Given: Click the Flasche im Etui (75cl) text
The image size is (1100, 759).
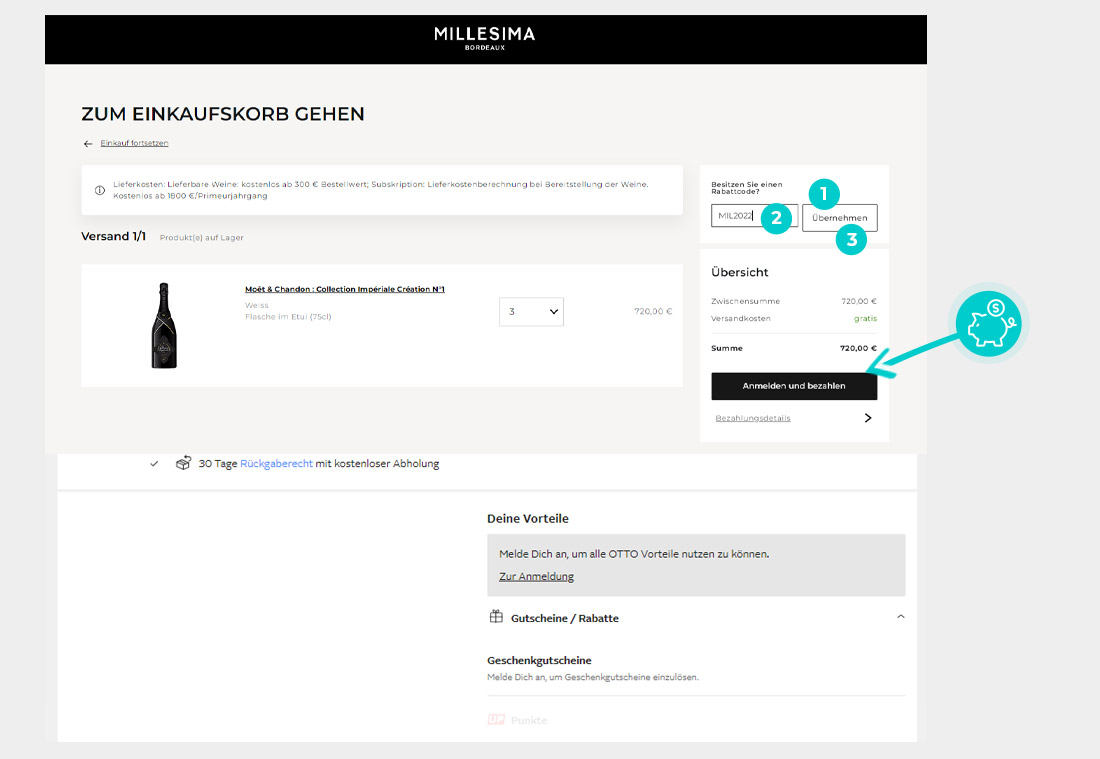Looking at the screenshot, I should [288, 317].
